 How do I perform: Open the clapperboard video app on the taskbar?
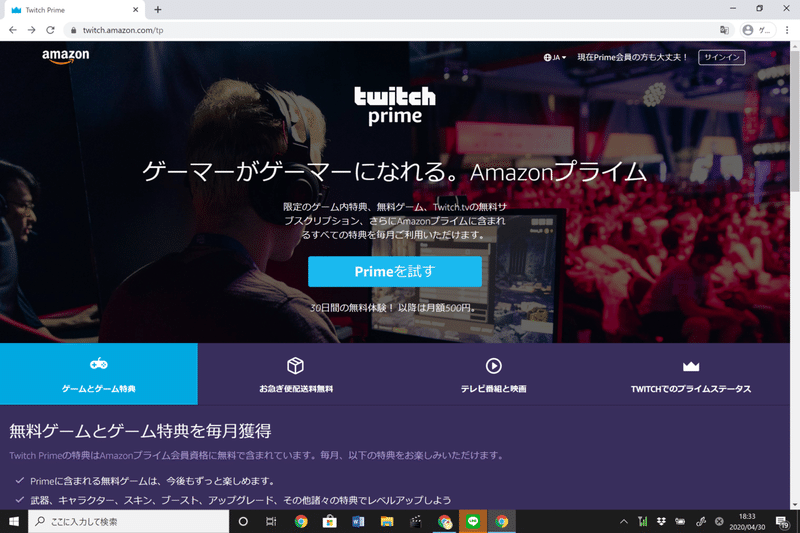click(x=416, y=521)
